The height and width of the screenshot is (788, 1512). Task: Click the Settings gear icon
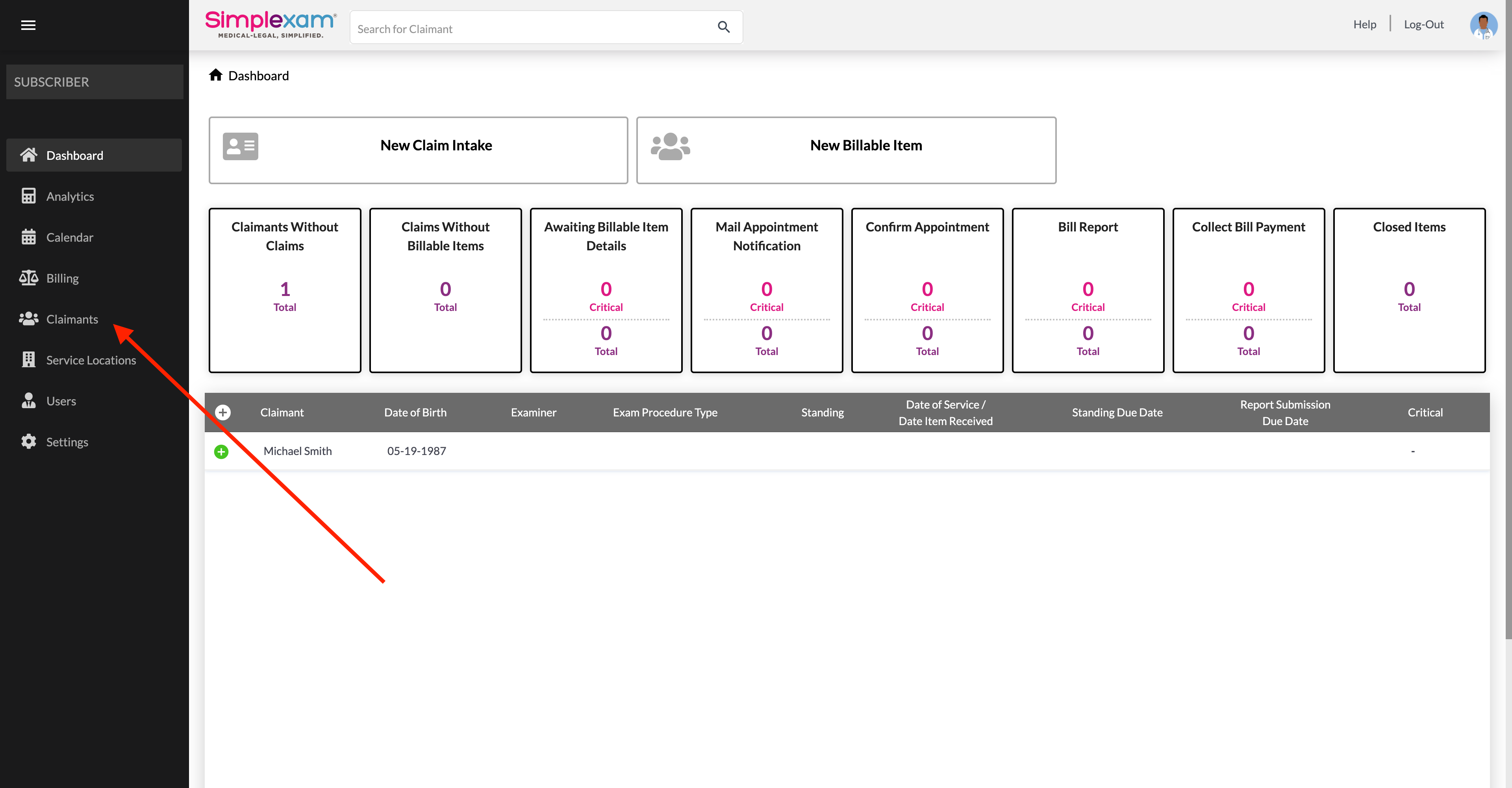pos(28,442)
